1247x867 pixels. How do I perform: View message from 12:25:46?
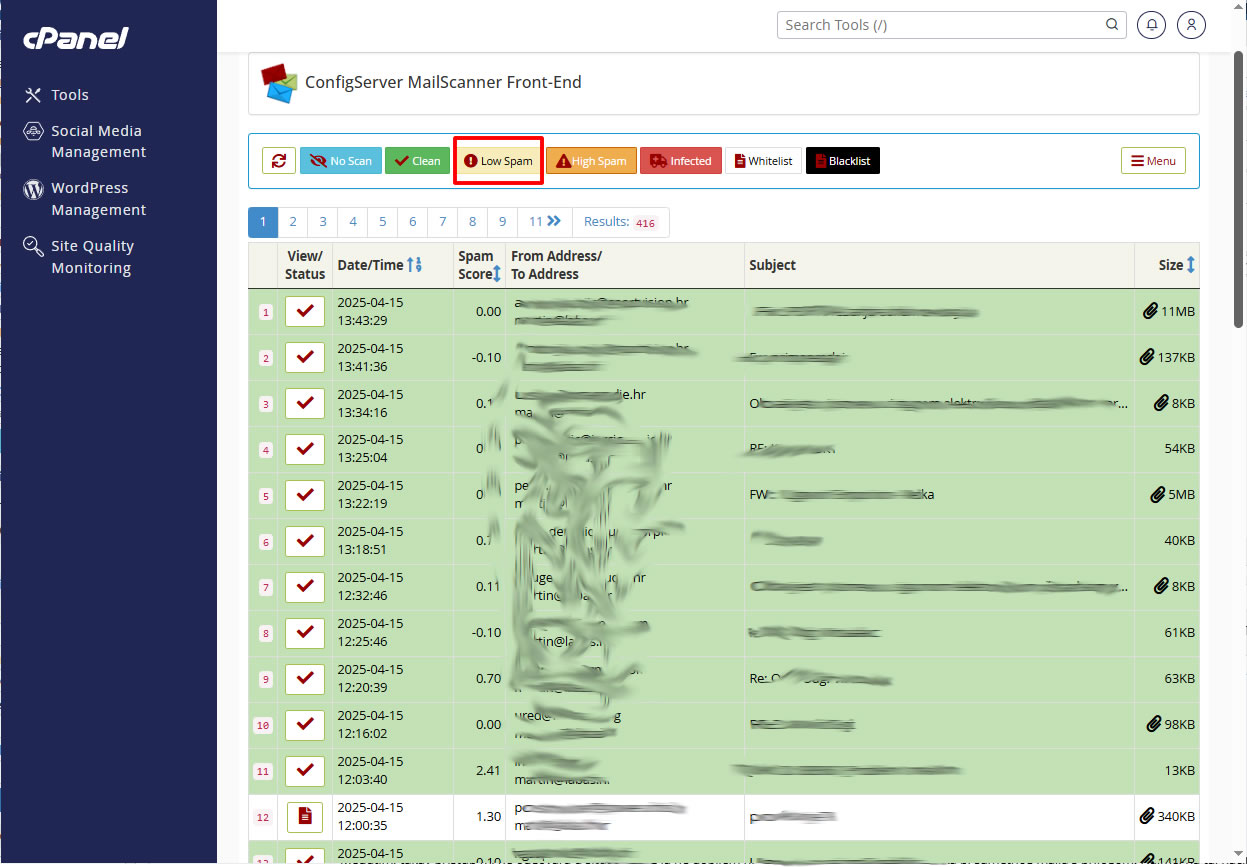[305, 633]
